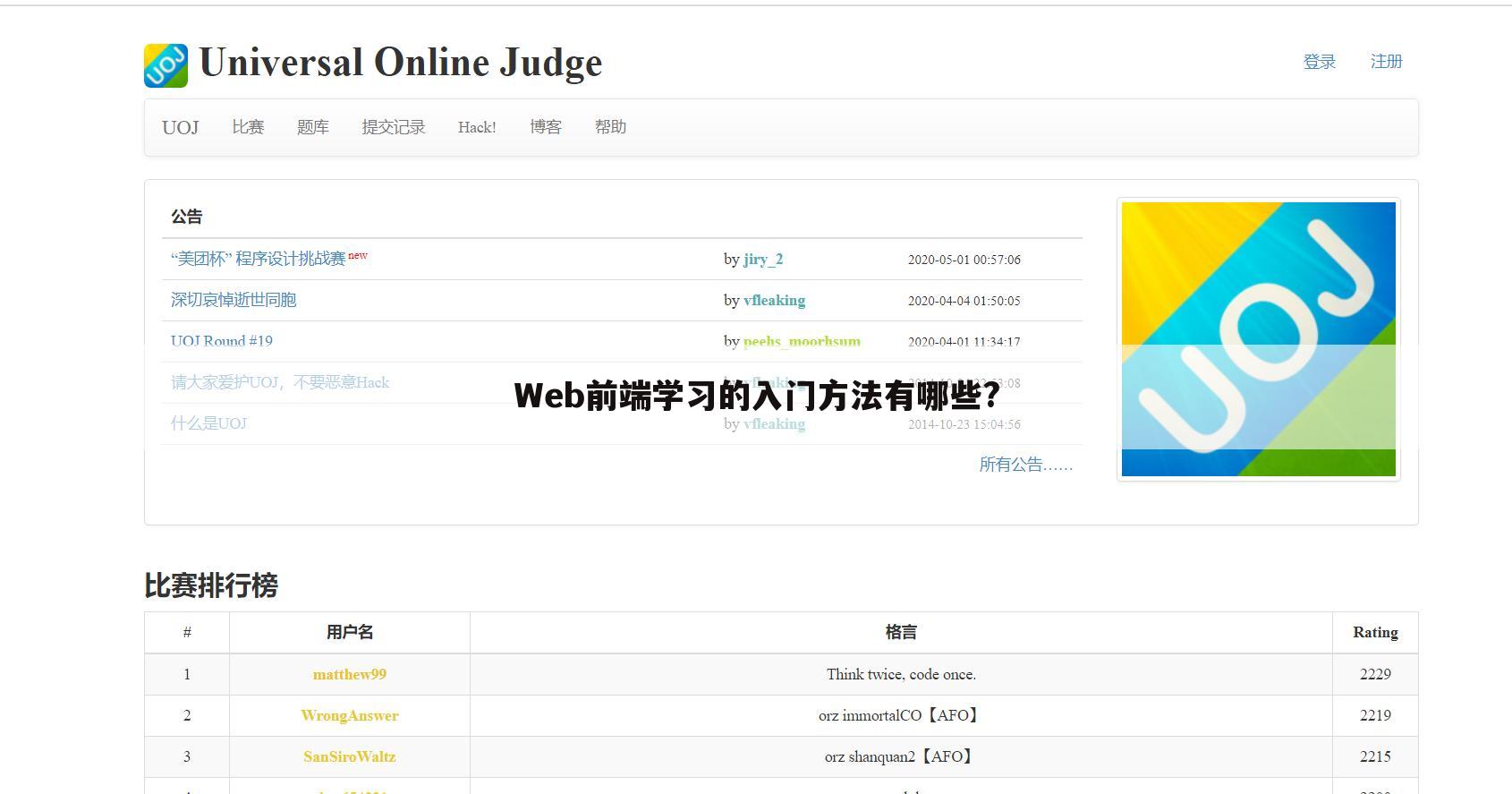Image resolution: width=1512 pixels, height=794 pixels.
Task: Open user SanSiroWaltz in ranking table
Action: point(350,756)
